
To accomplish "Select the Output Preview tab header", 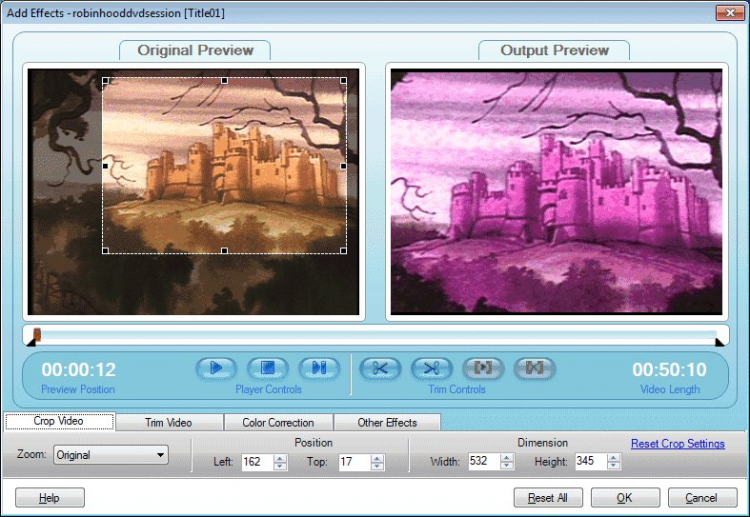I will (554, 50).
